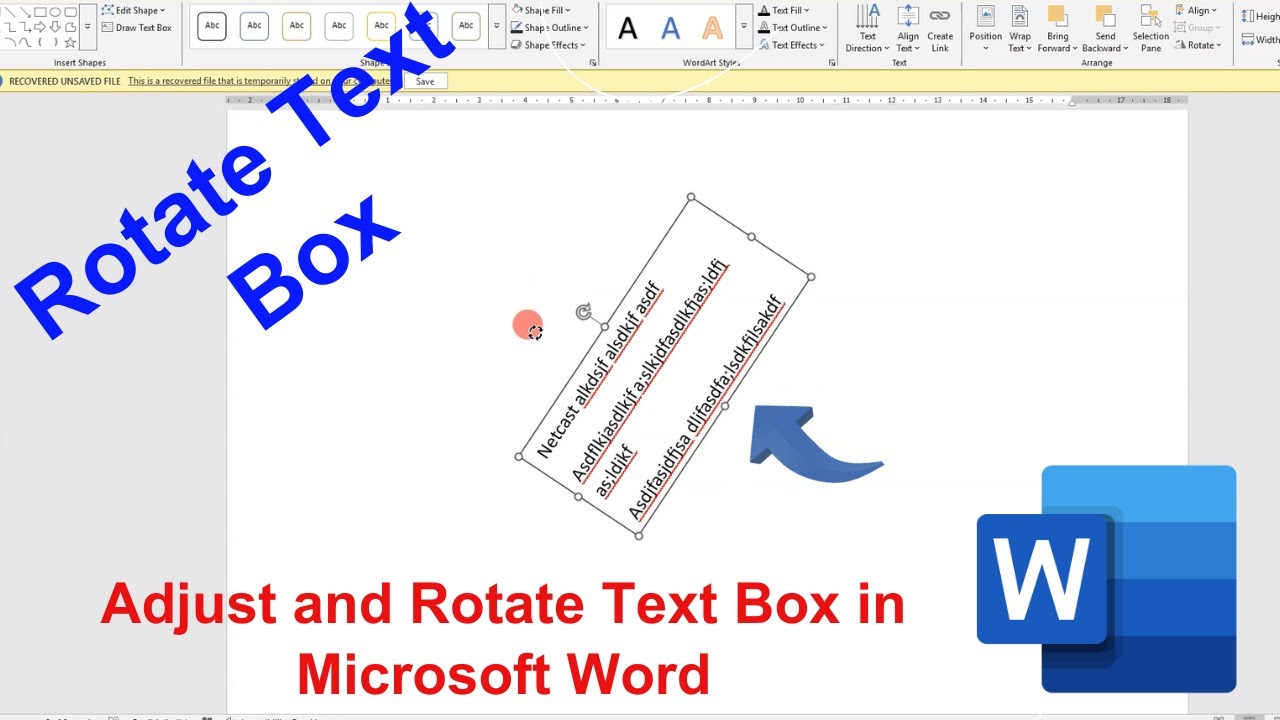Screen dimensions: 1280x720
Task: Click the Group dropdown in Arrange
Action: click(x=1197, y=28)
